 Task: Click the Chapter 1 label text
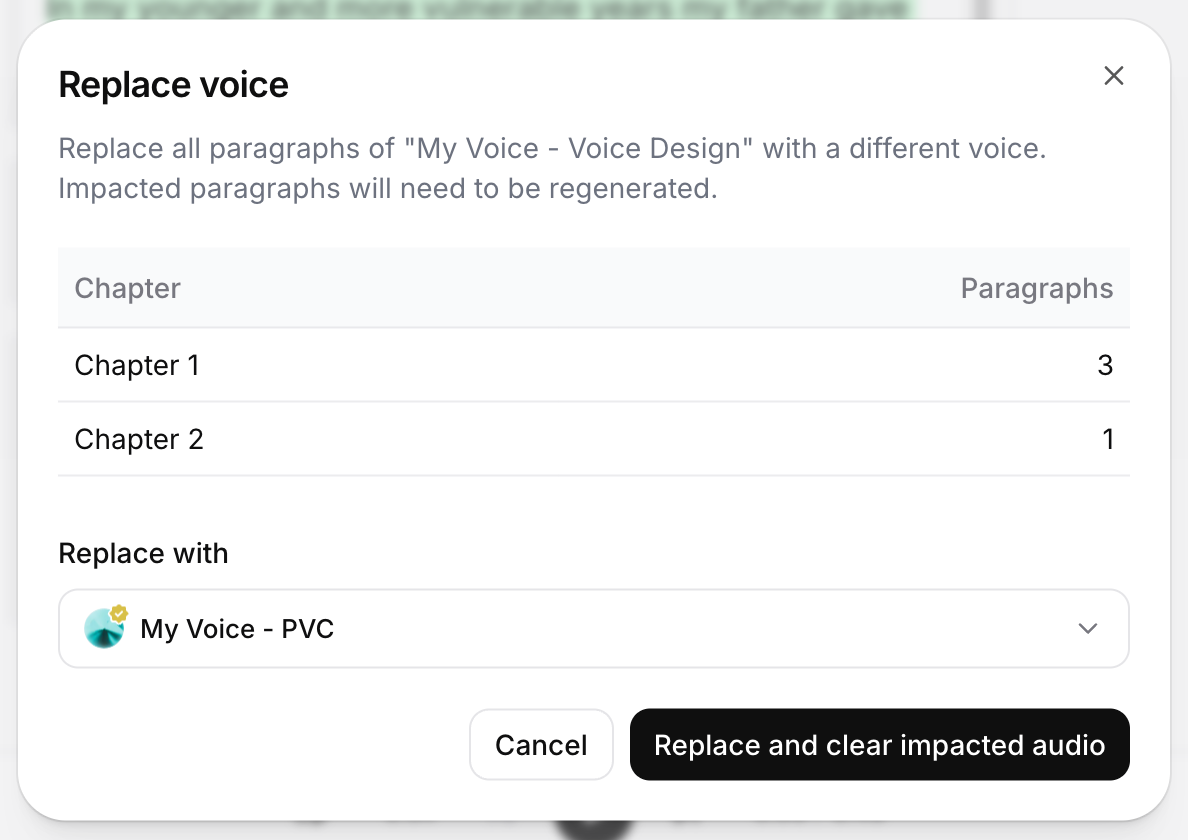tap(137, 365)
